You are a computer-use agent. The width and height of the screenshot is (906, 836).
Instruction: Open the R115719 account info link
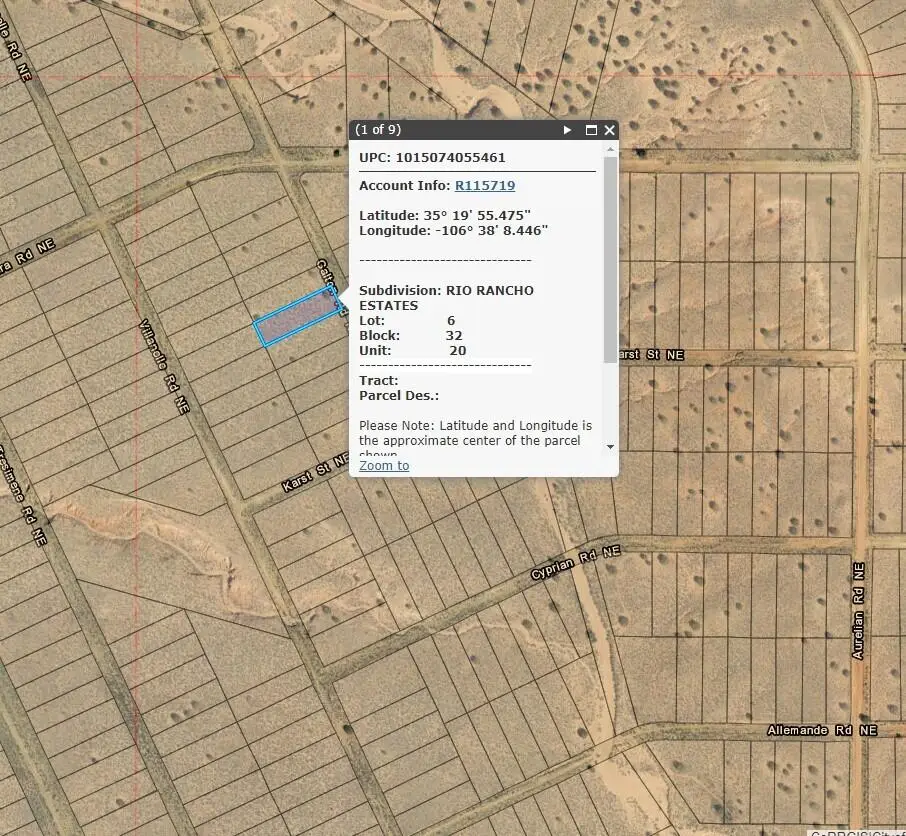(x=485, y=185)
